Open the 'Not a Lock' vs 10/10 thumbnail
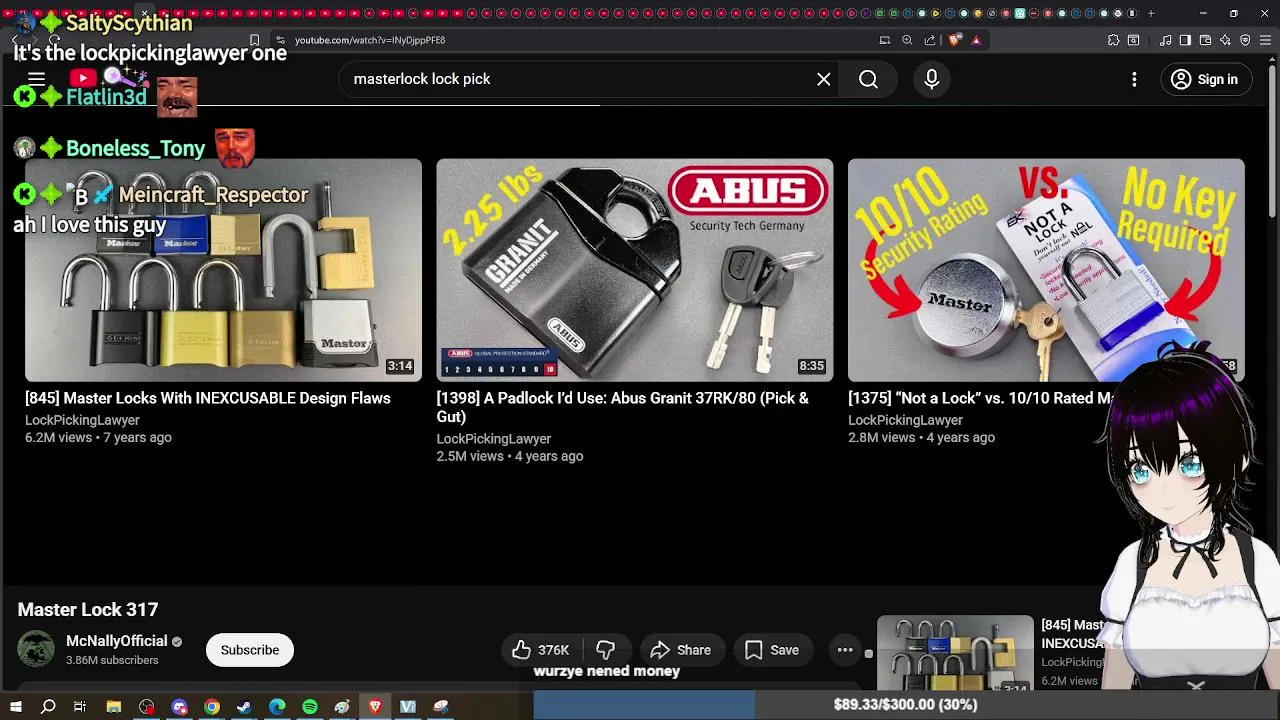 point(1046,270)
